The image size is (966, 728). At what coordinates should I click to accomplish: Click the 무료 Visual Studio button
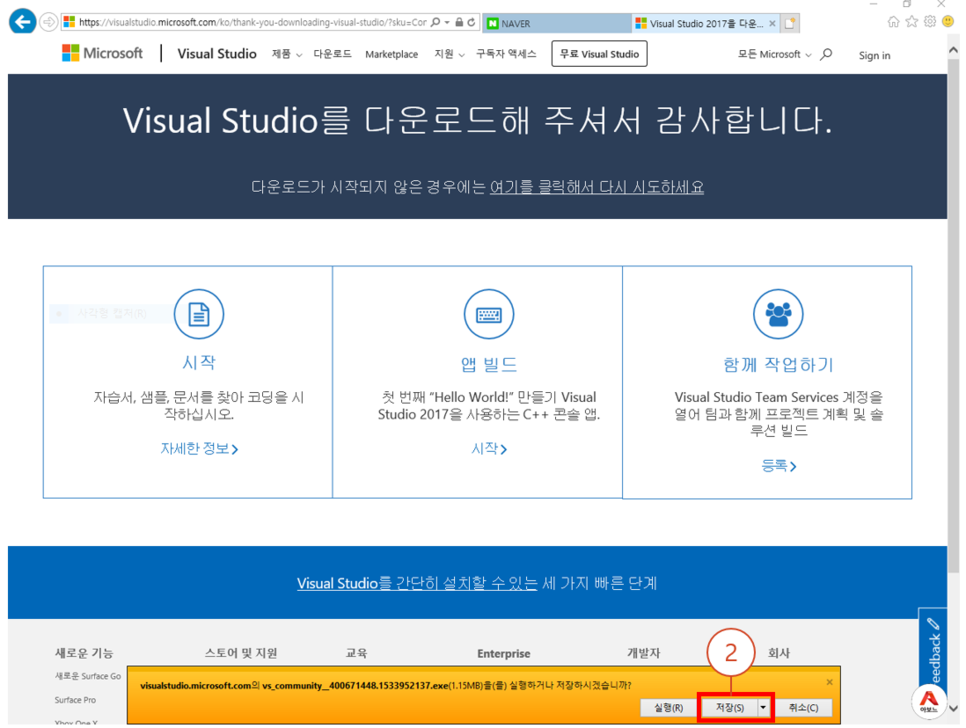point(599,54)
